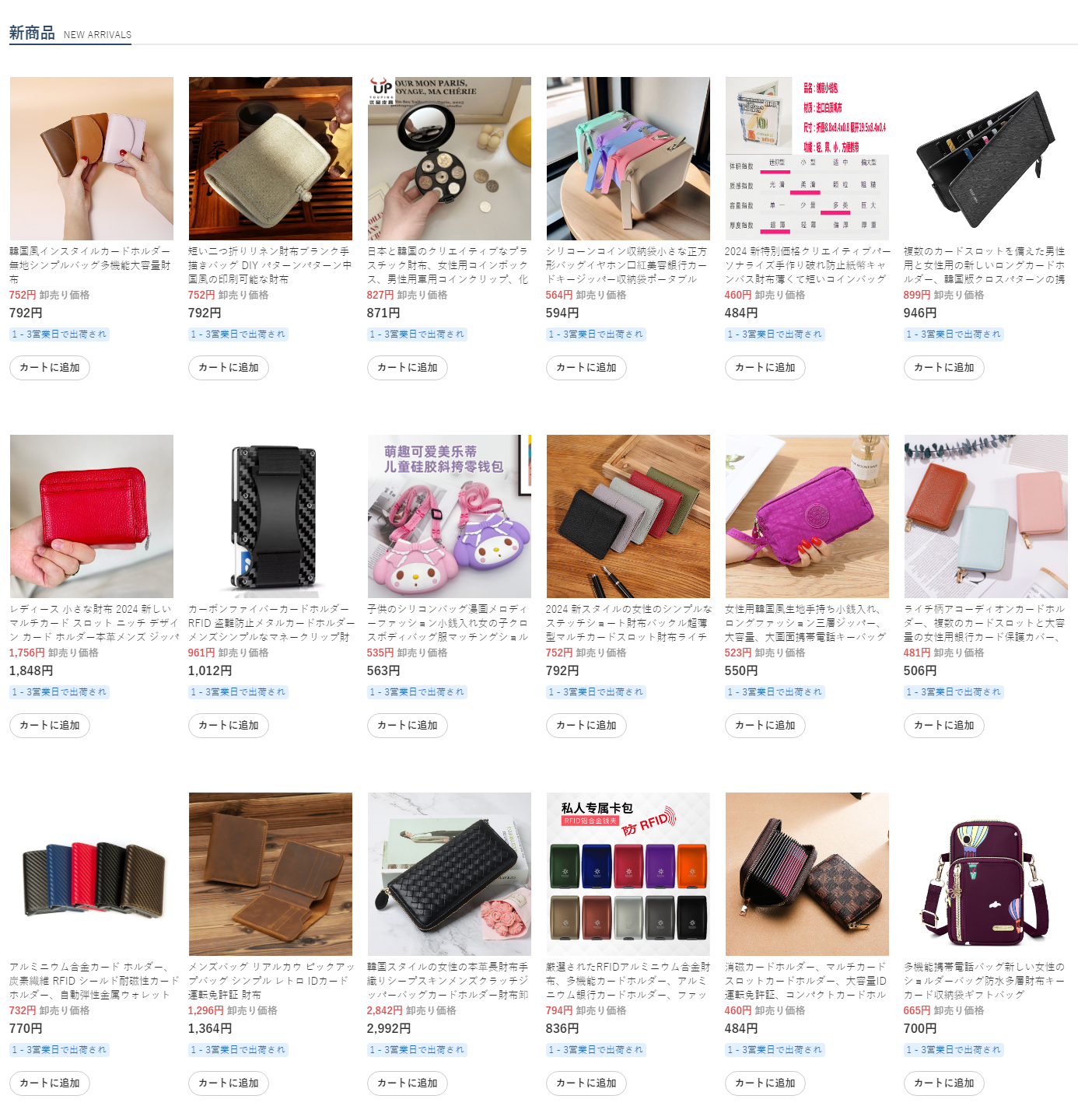View the brown leather men's wallet image

(x=271, y=874)
